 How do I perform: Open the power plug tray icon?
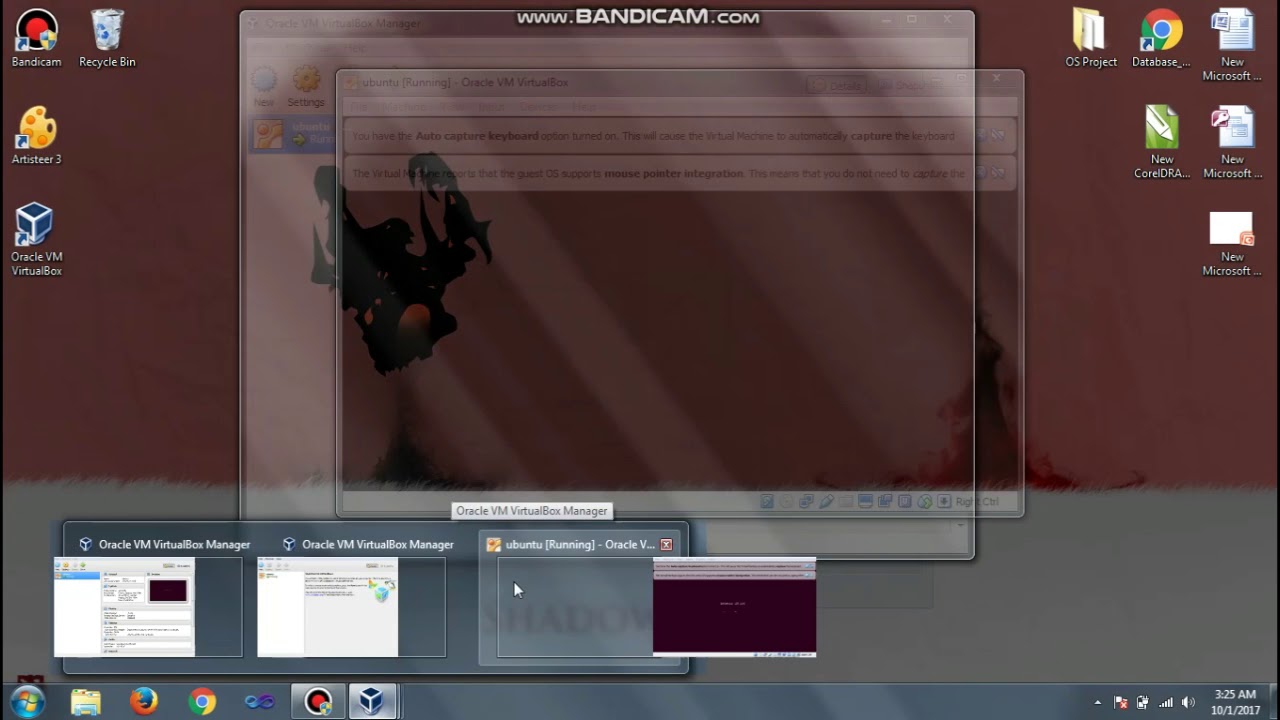click(x=1143, y=702)
